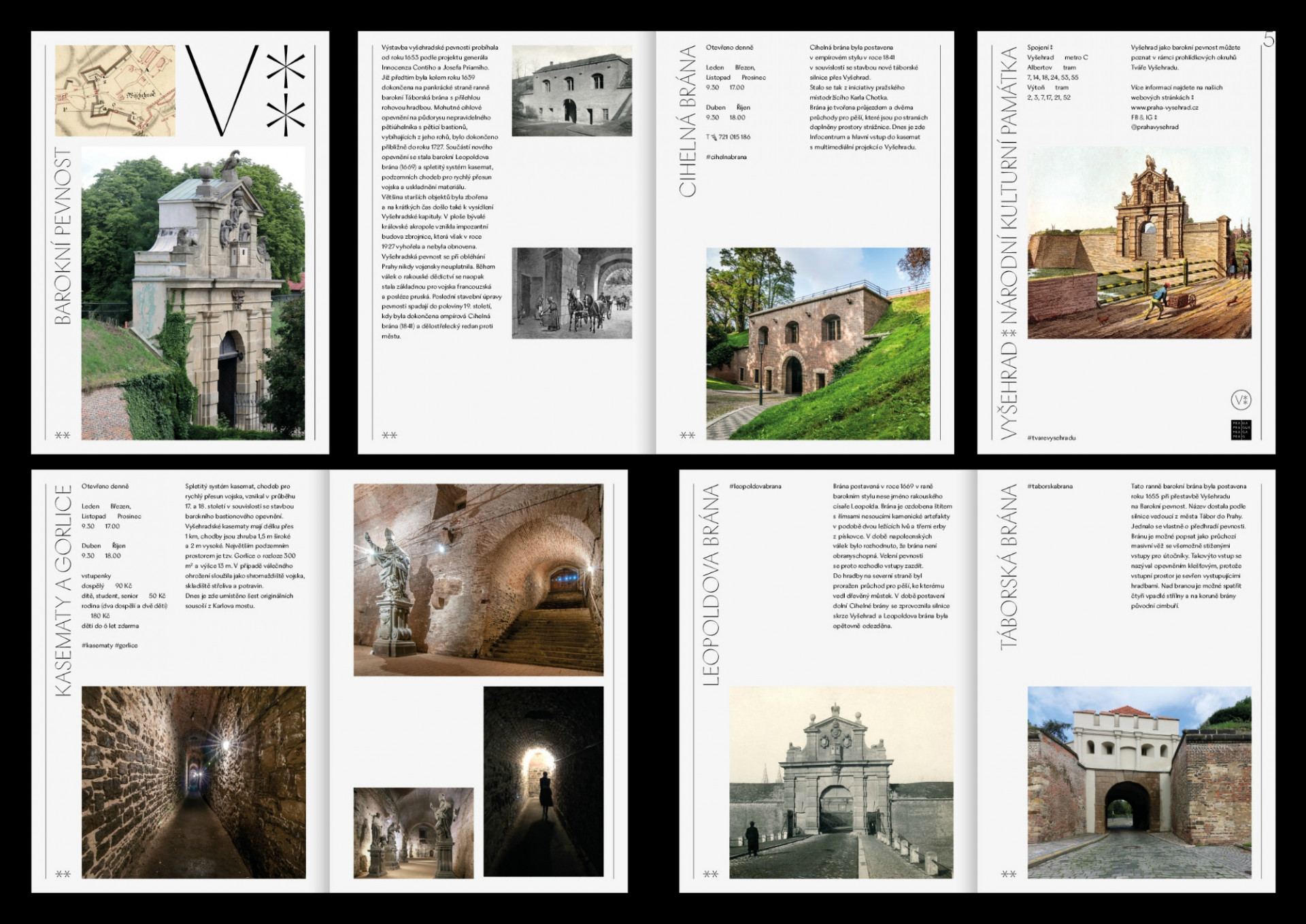The width and height of the screenshot is (1306, 924).
Task: Click the #tvarevysehradu hashtag
Action: [1051, 438]
